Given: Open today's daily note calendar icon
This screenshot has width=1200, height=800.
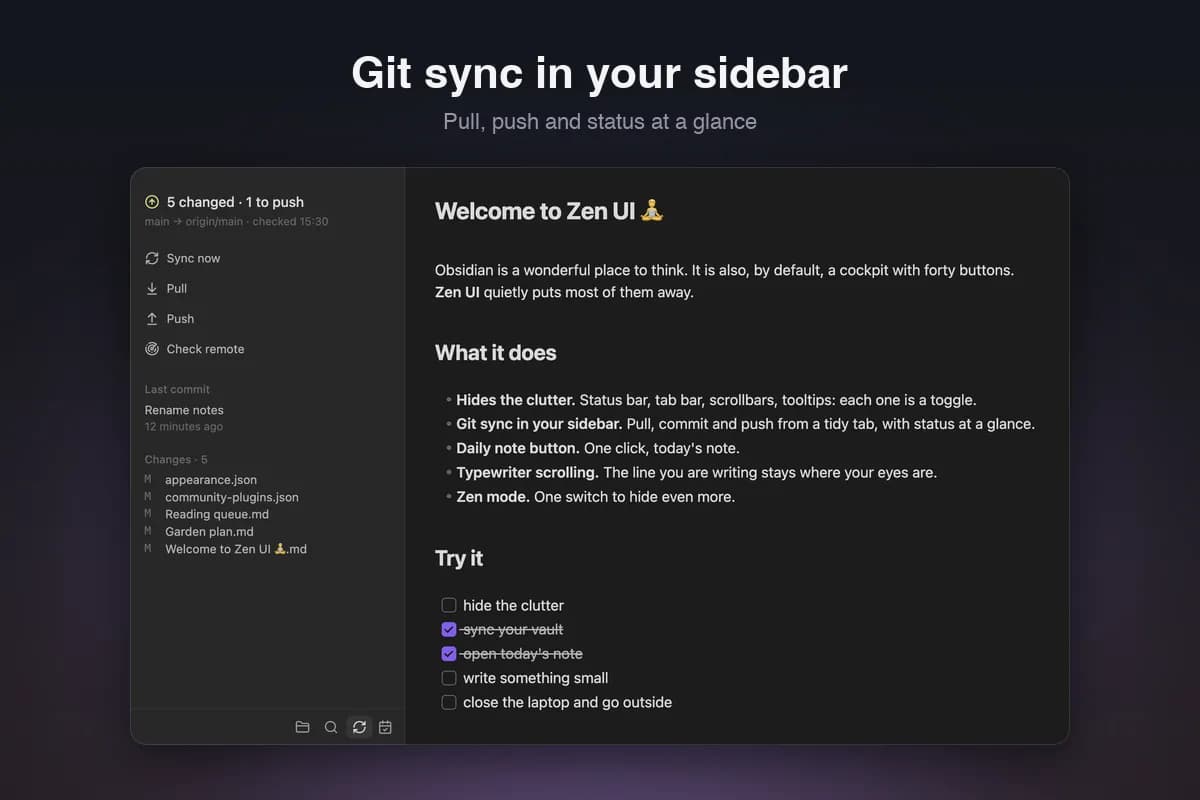Looking at the screenshot, I should [x=386, y=727].
